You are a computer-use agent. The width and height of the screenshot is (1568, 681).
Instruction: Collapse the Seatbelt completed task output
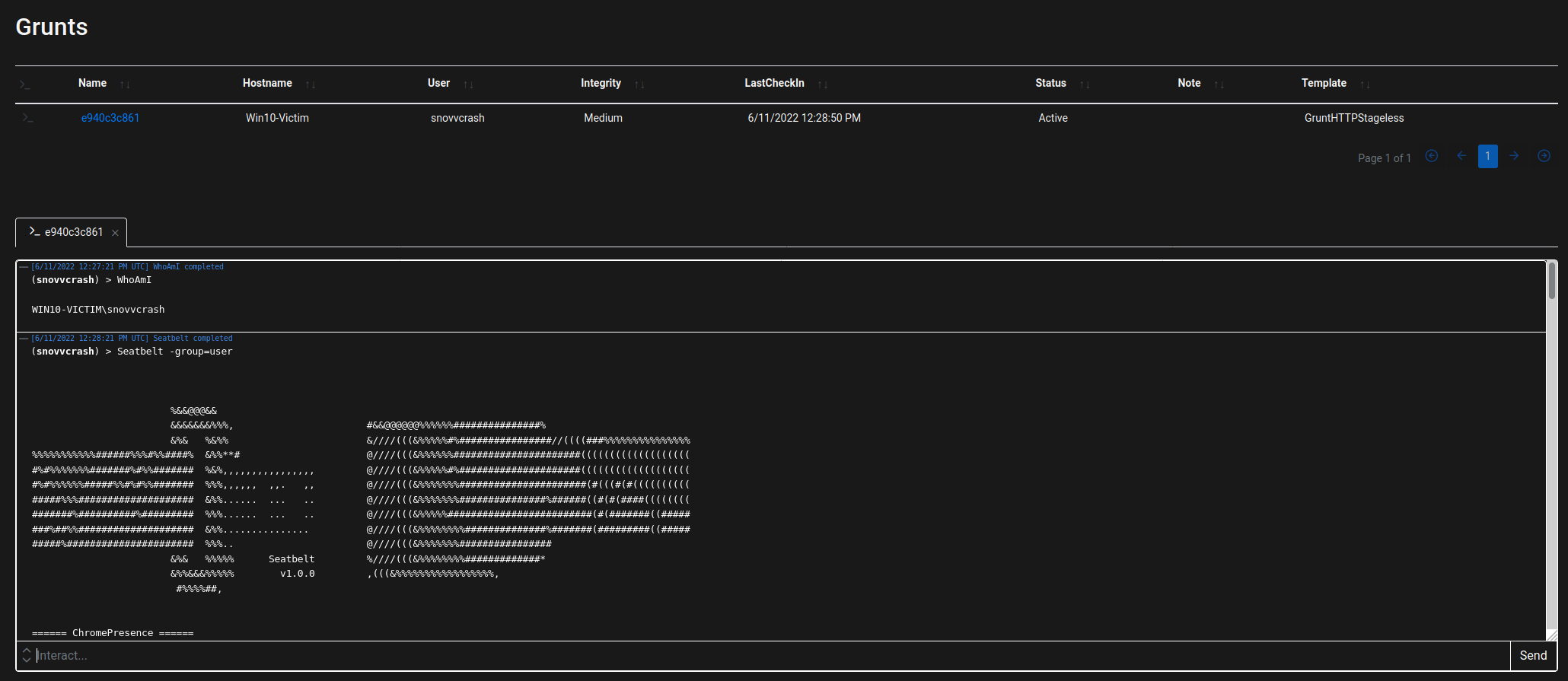pos(24,339)
